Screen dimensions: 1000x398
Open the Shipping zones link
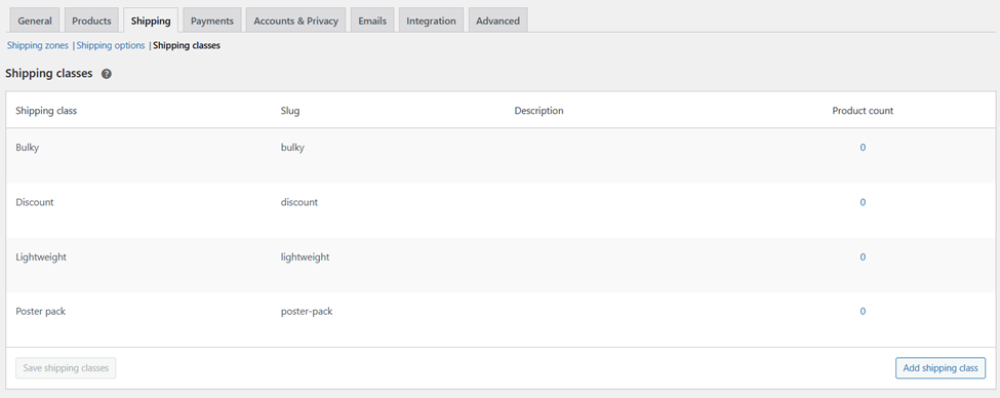pos(38,45)
